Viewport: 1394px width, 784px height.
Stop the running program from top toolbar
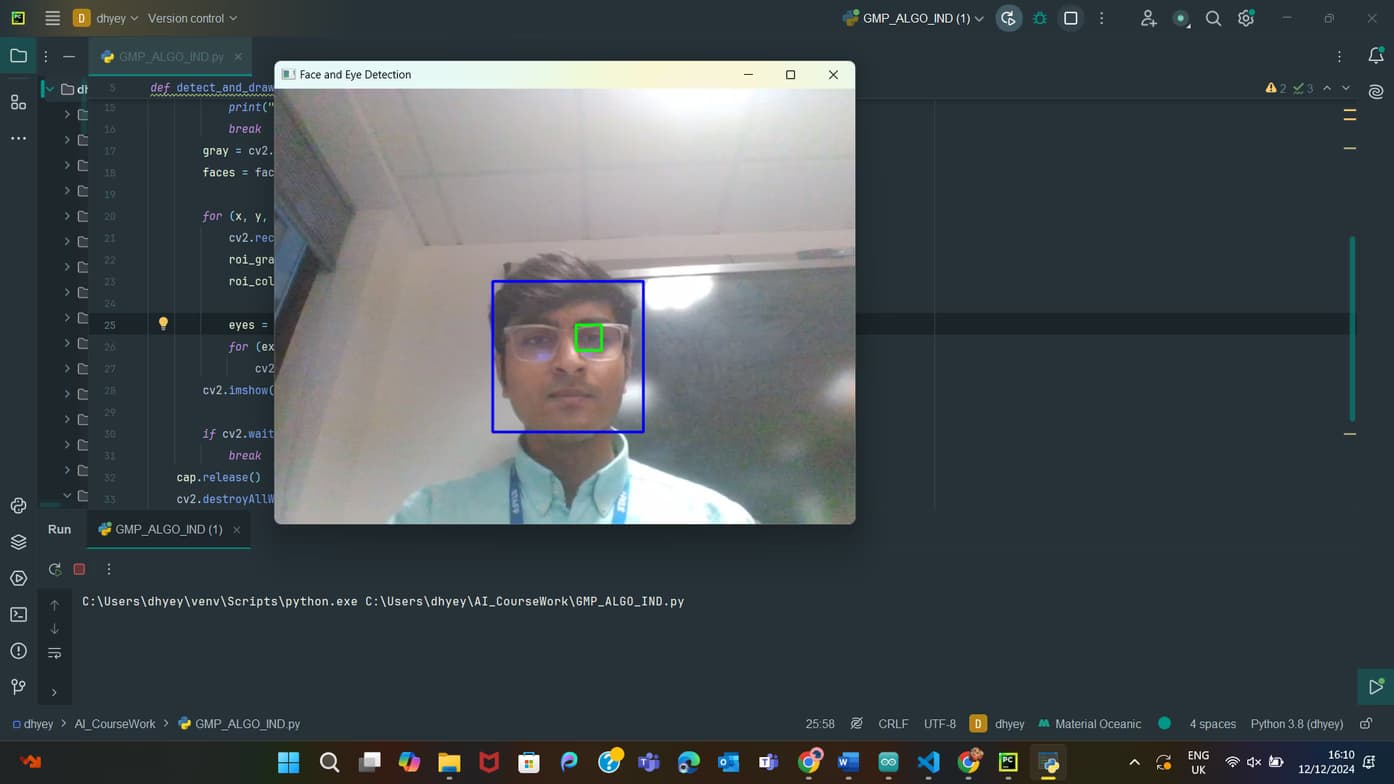pos(1070,18)
